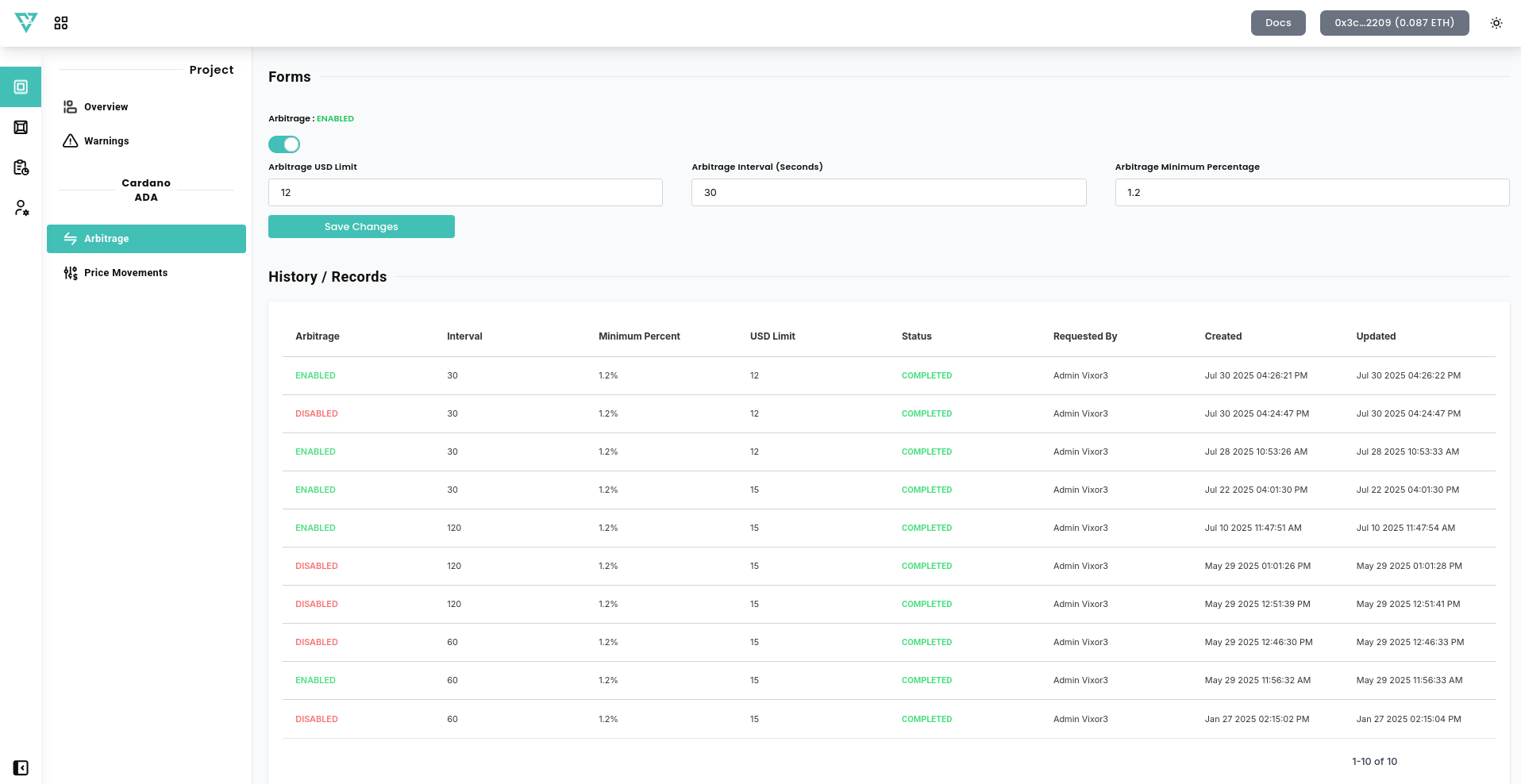1521x784 pixels.
Task: Disable the Arbitrage toggle switch
Action: pos(284,144)
